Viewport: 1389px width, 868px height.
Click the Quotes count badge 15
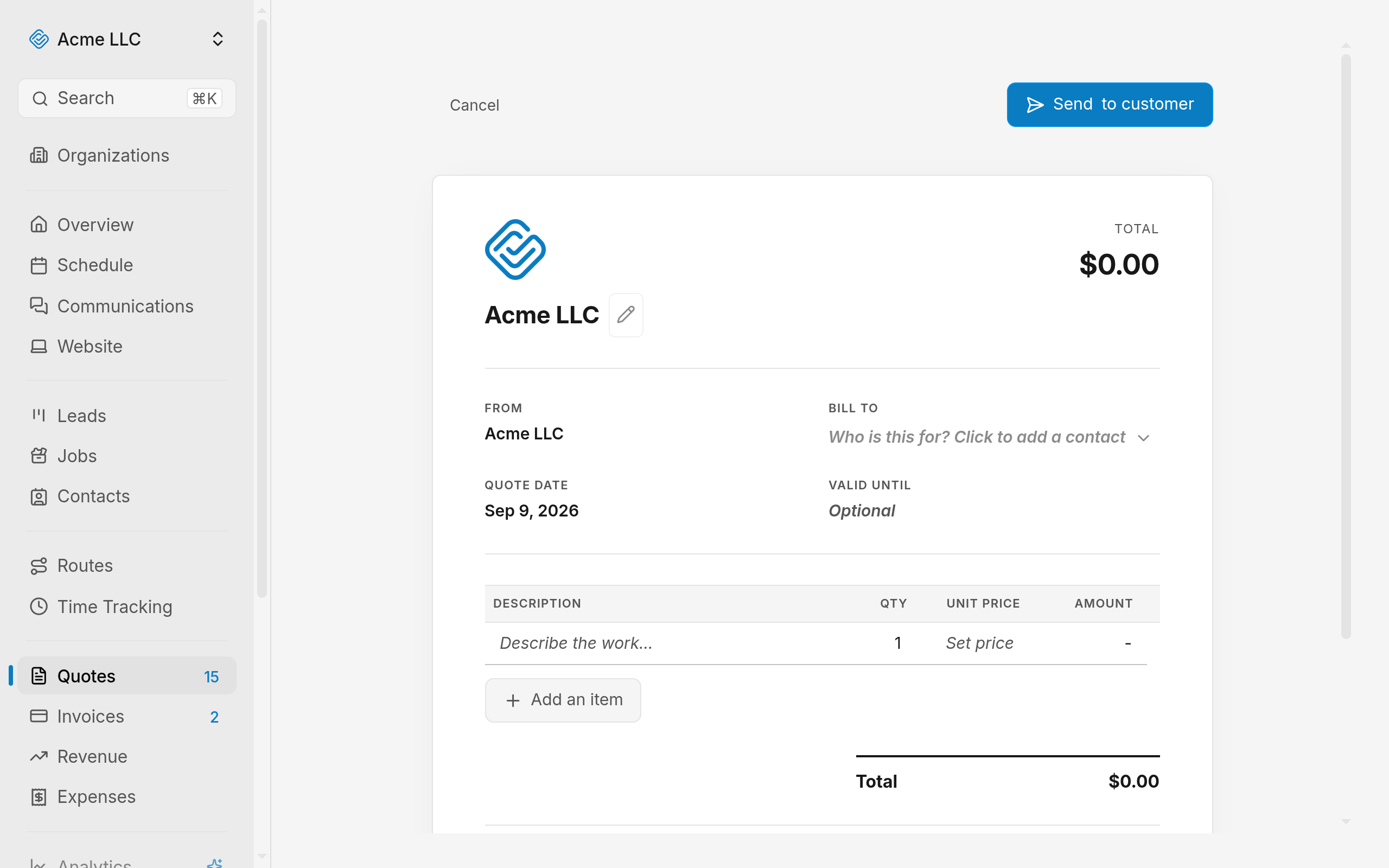(211, 677)
